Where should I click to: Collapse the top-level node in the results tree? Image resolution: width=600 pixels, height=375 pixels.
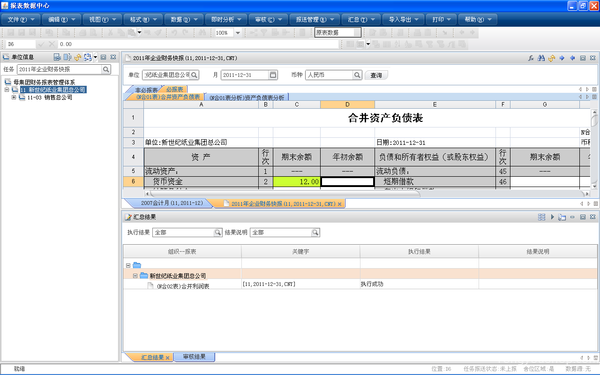tap(128, 265)
